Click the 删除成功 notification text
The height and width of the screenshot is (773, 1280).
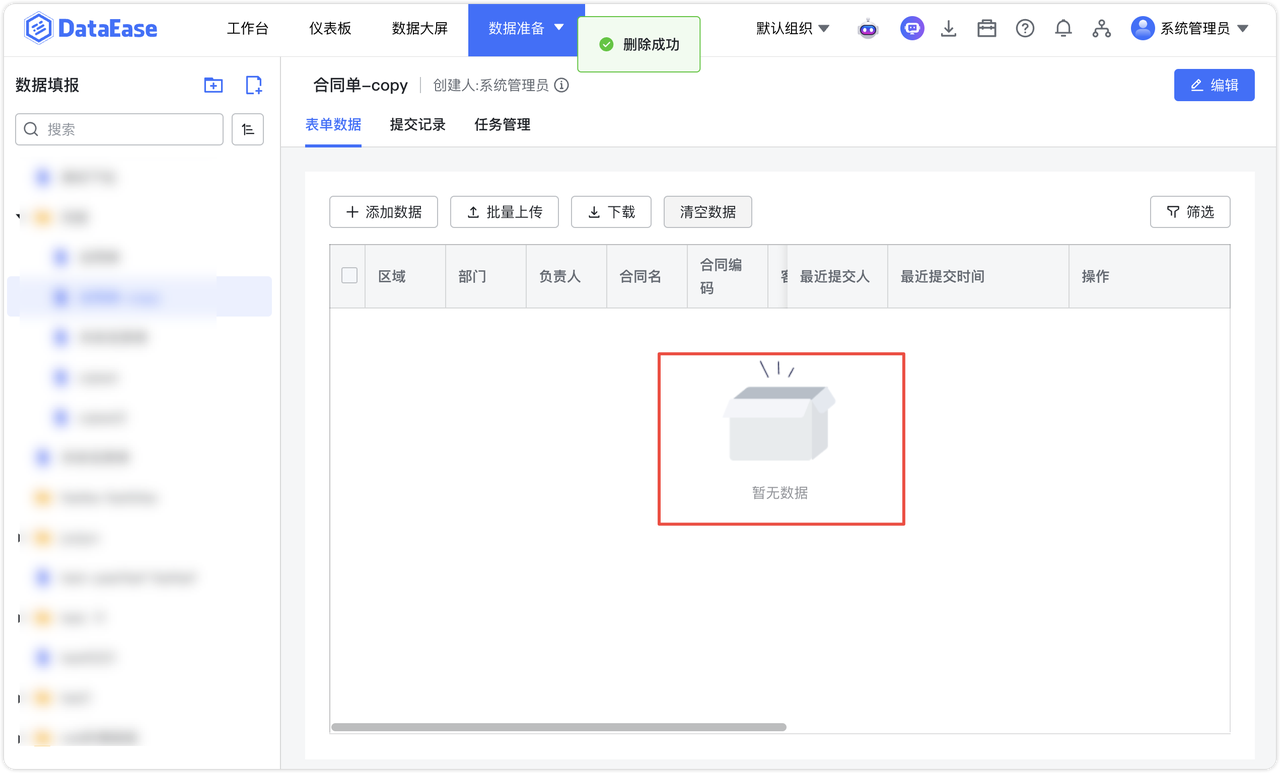(x=651, y=45)
